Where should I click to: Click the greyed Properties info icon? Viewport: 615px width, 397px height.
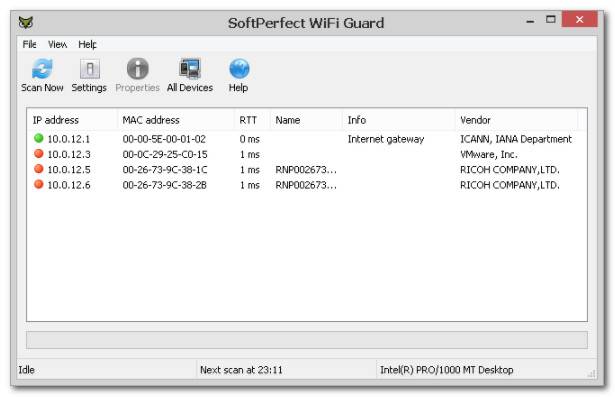pos(137,69)
